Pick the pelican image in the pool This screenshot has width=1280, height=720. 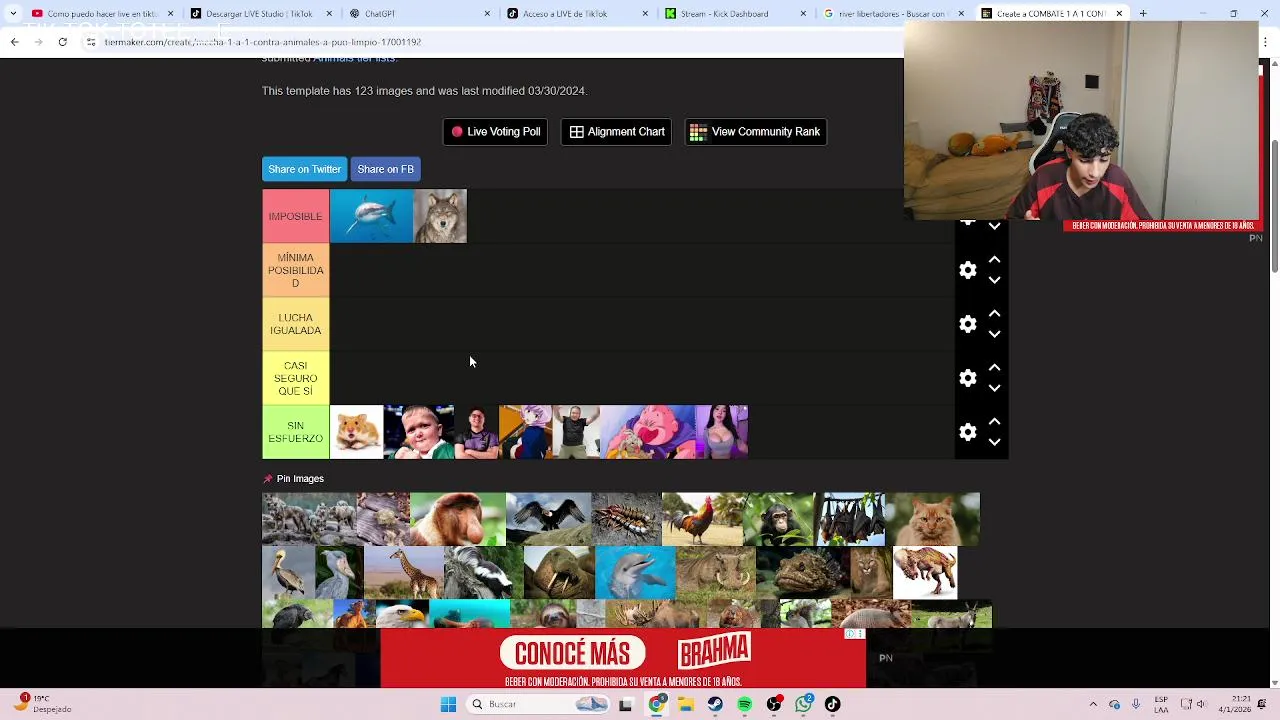coord(288,573)
